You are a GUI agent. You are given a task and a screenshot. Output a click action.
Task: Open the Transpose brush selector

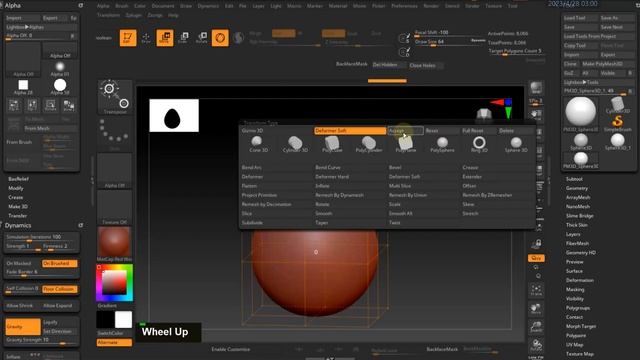pos(115,97)
